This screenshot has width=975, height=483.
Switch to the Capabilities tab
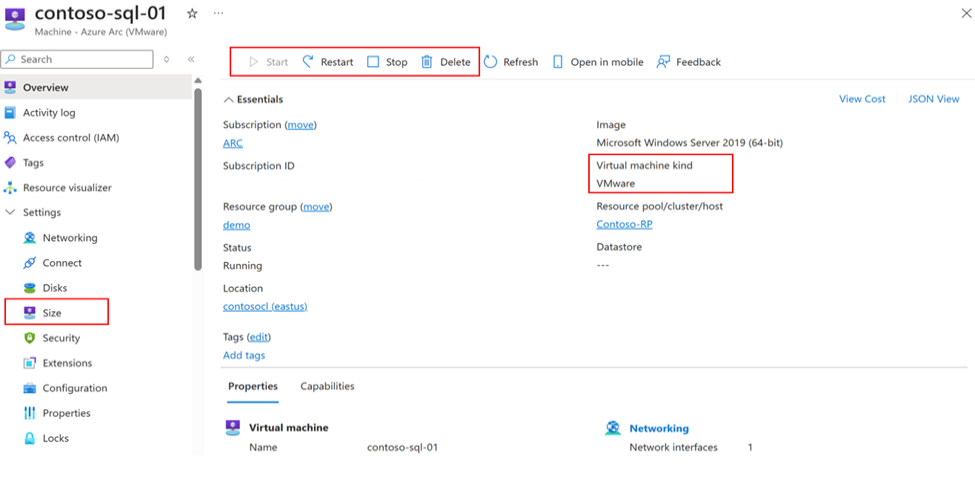[x=327, y=386]
